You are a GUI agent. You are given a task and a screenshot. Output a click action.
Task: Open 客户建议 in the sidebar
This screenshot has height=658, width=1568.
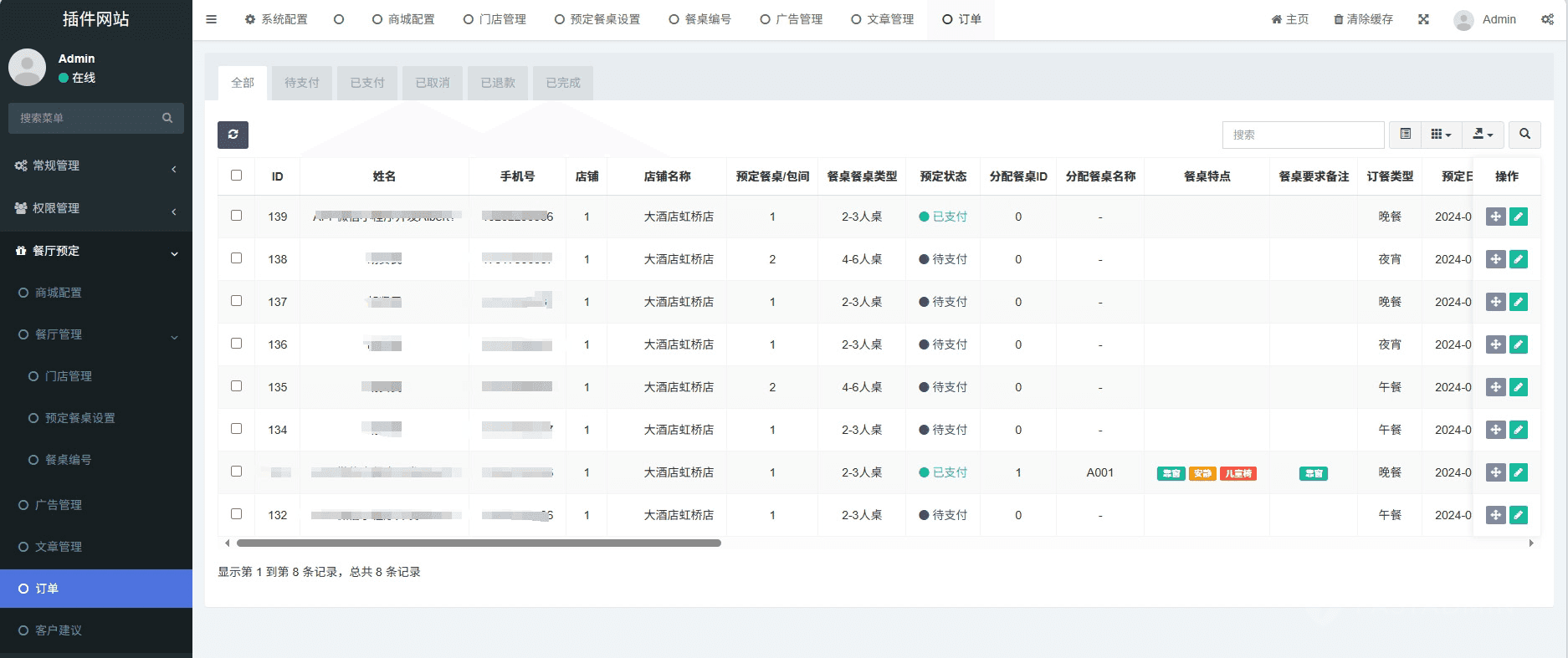pyautogui.click(x=59, y=630)
